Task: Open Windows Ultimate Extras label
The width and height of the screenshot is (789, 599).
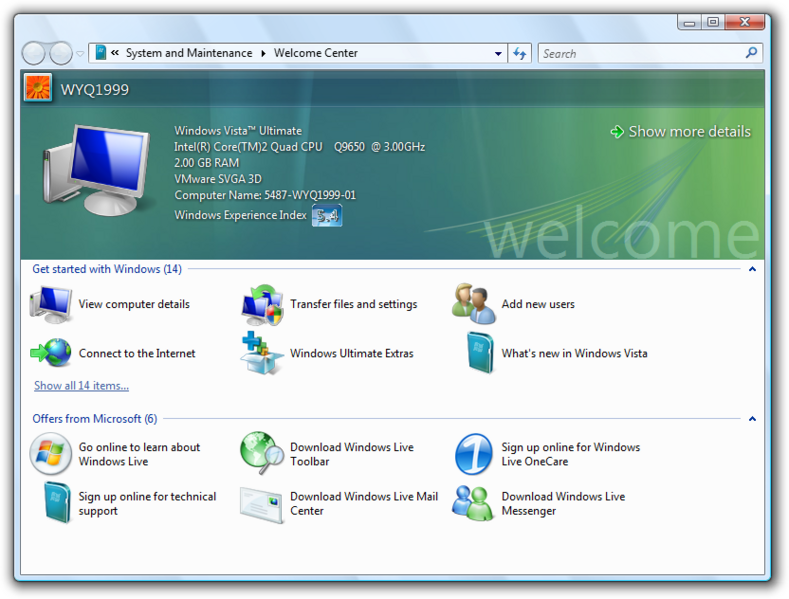Action: pos(352,353)
